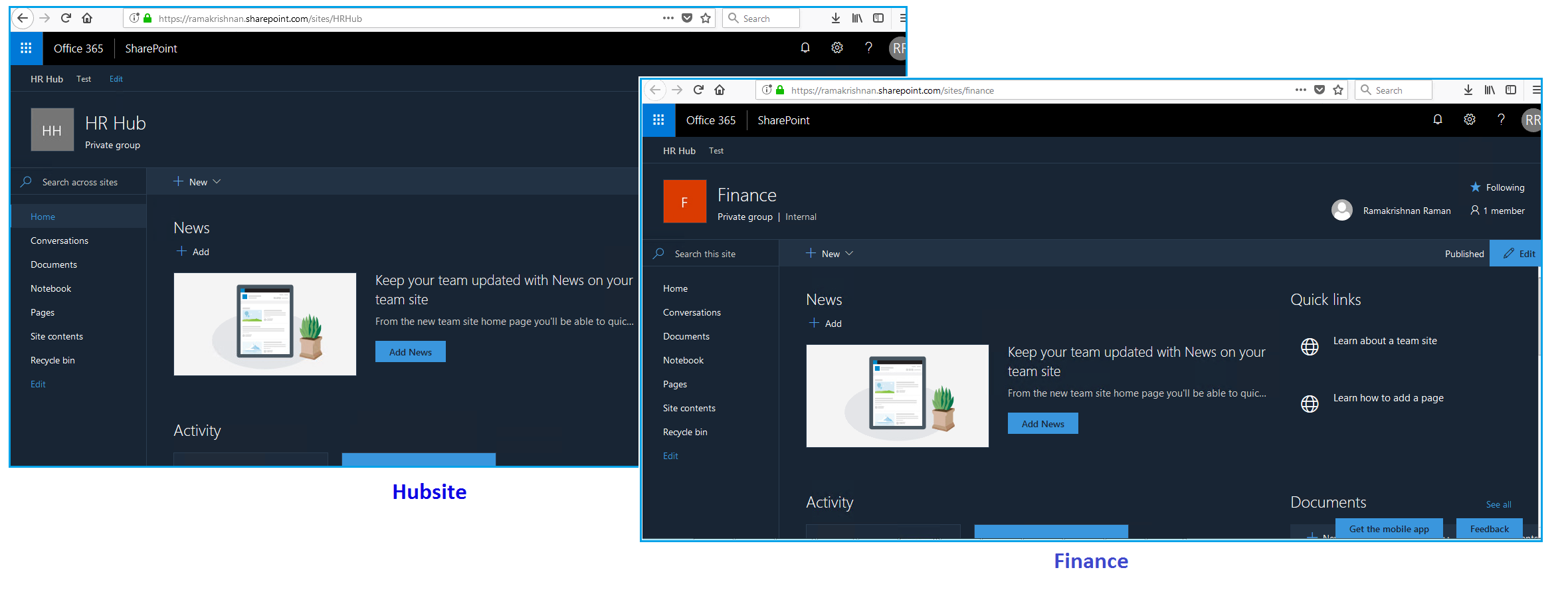
Task: Click Search across sites box in HR Hub
Action: coord(78,181)
